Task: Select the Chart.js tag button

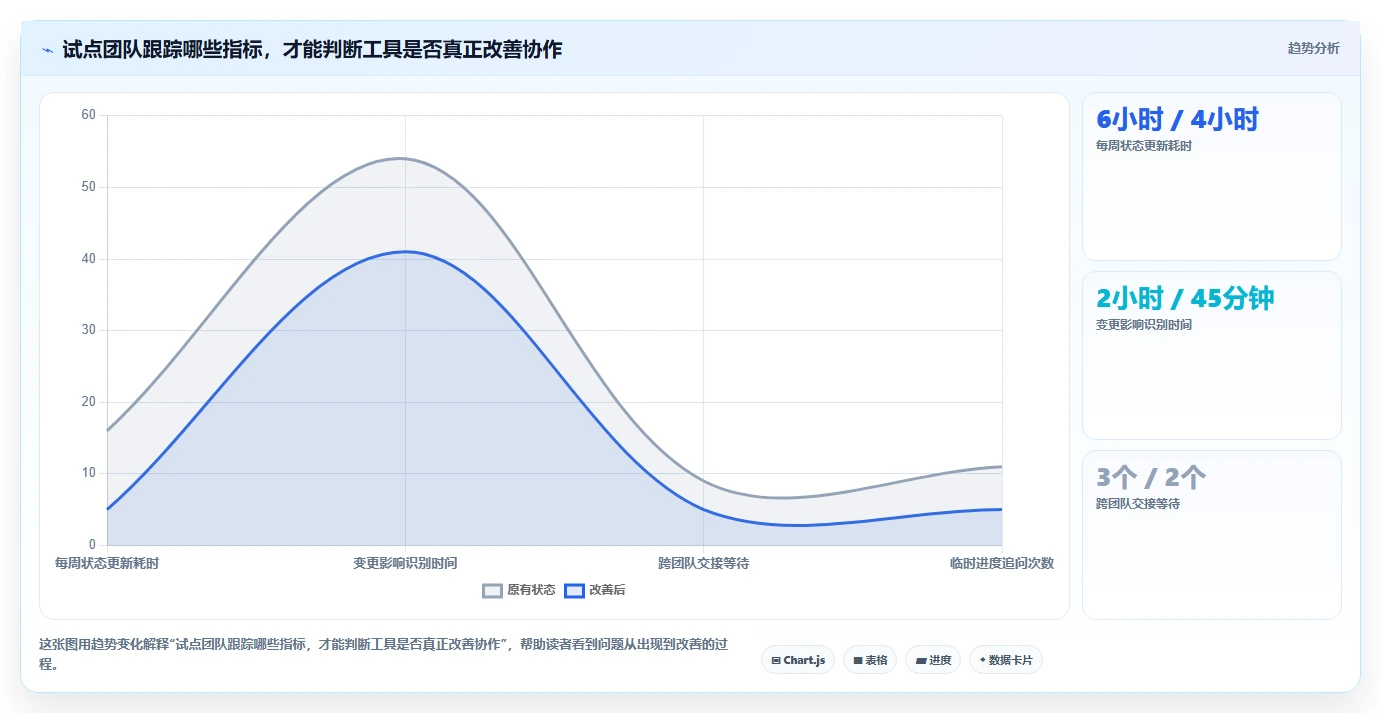Action: (798, 660)
